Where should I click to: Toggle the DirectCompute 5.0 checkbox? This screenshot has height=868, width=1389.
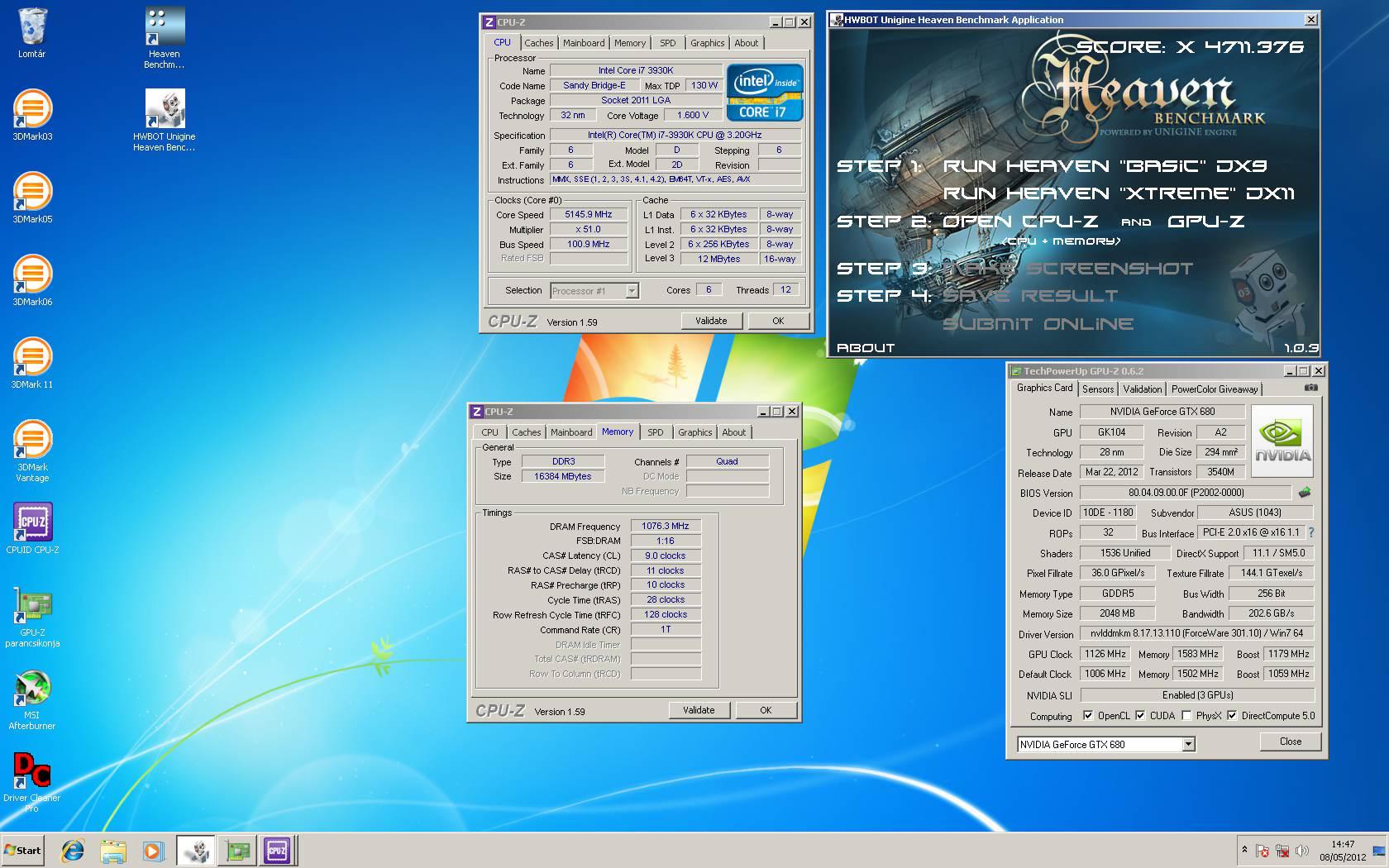click(x=1232, y=716)
